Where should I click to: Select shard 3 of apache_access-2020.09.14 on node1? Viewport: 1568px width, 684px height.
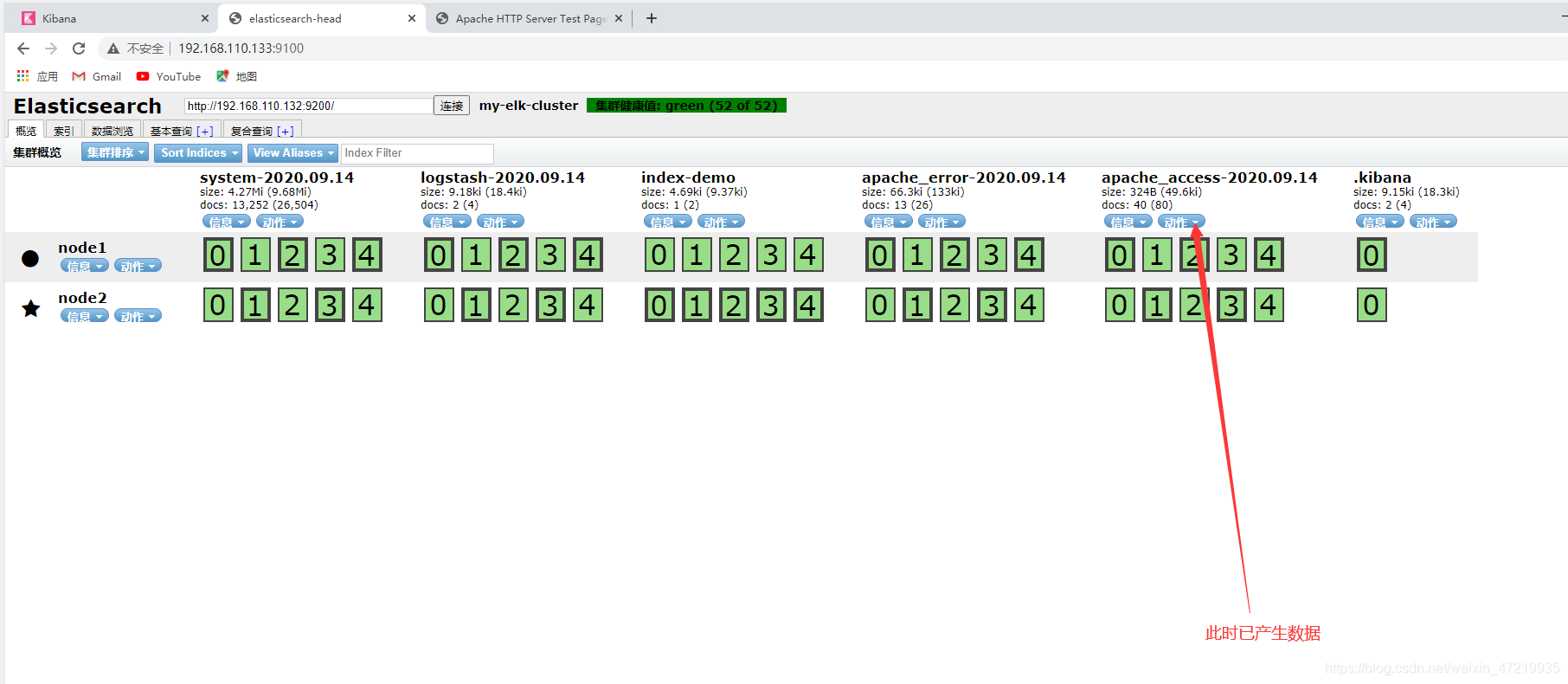tap(1231, 255)
